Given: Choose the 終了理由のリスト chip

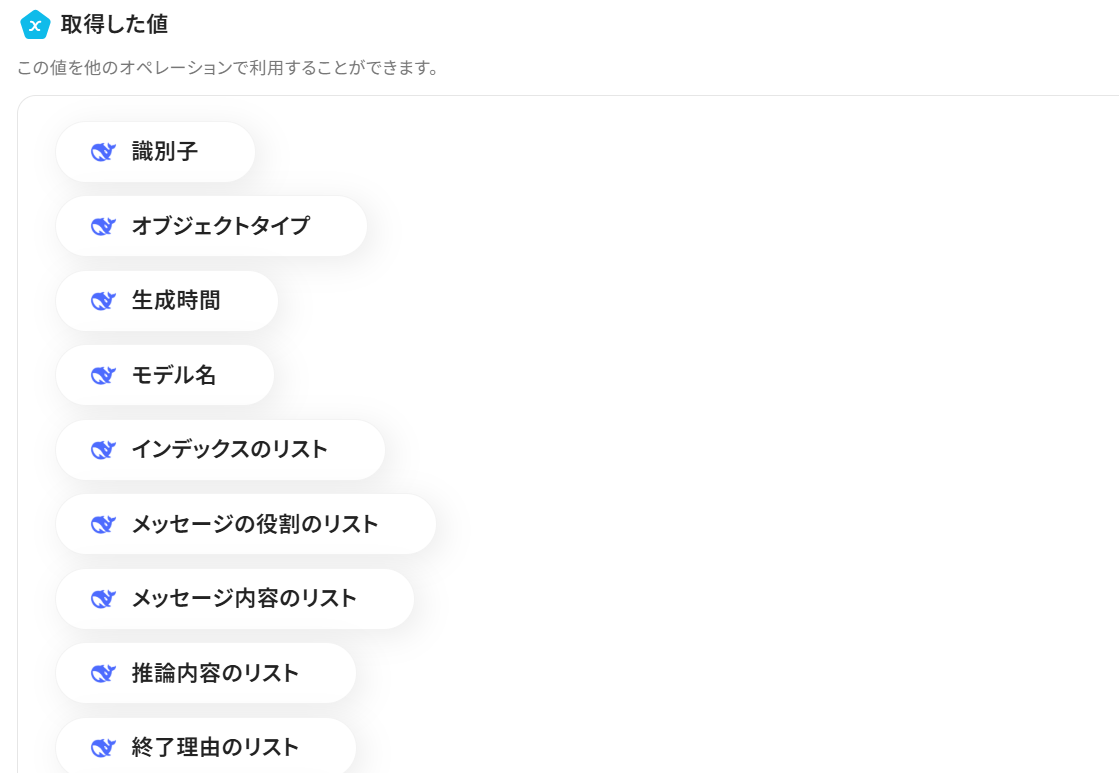Looking at the screenshot, I should tap(215, 747).
